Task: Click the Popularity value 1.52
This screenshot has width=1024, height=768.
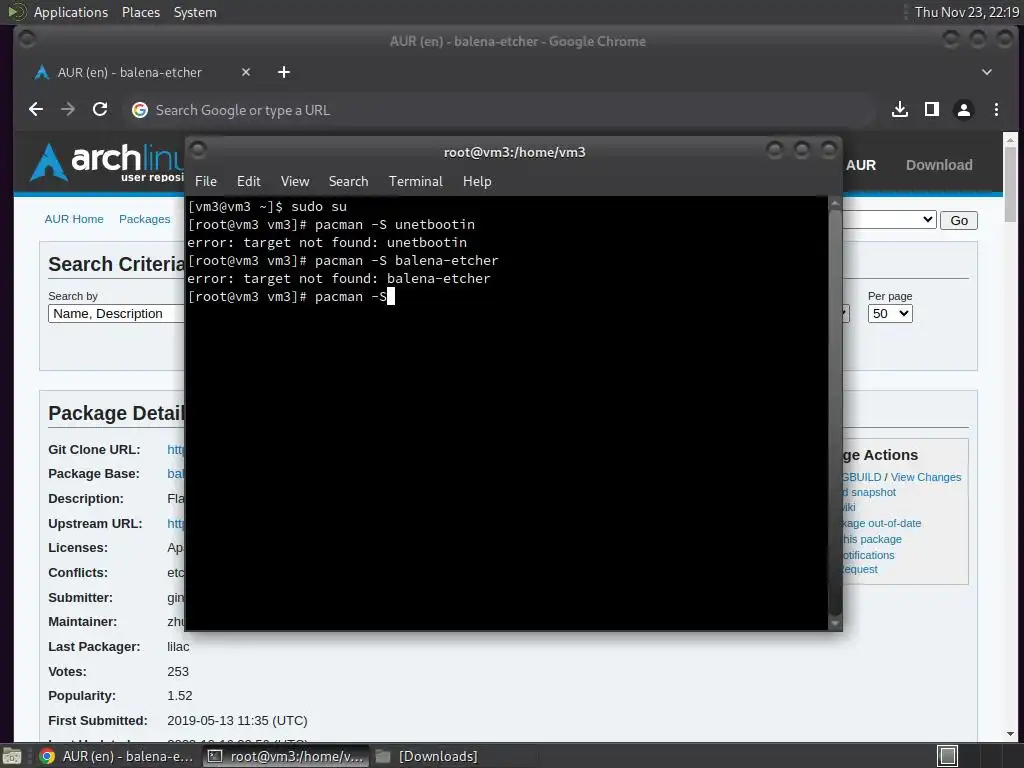Action: 180,696
